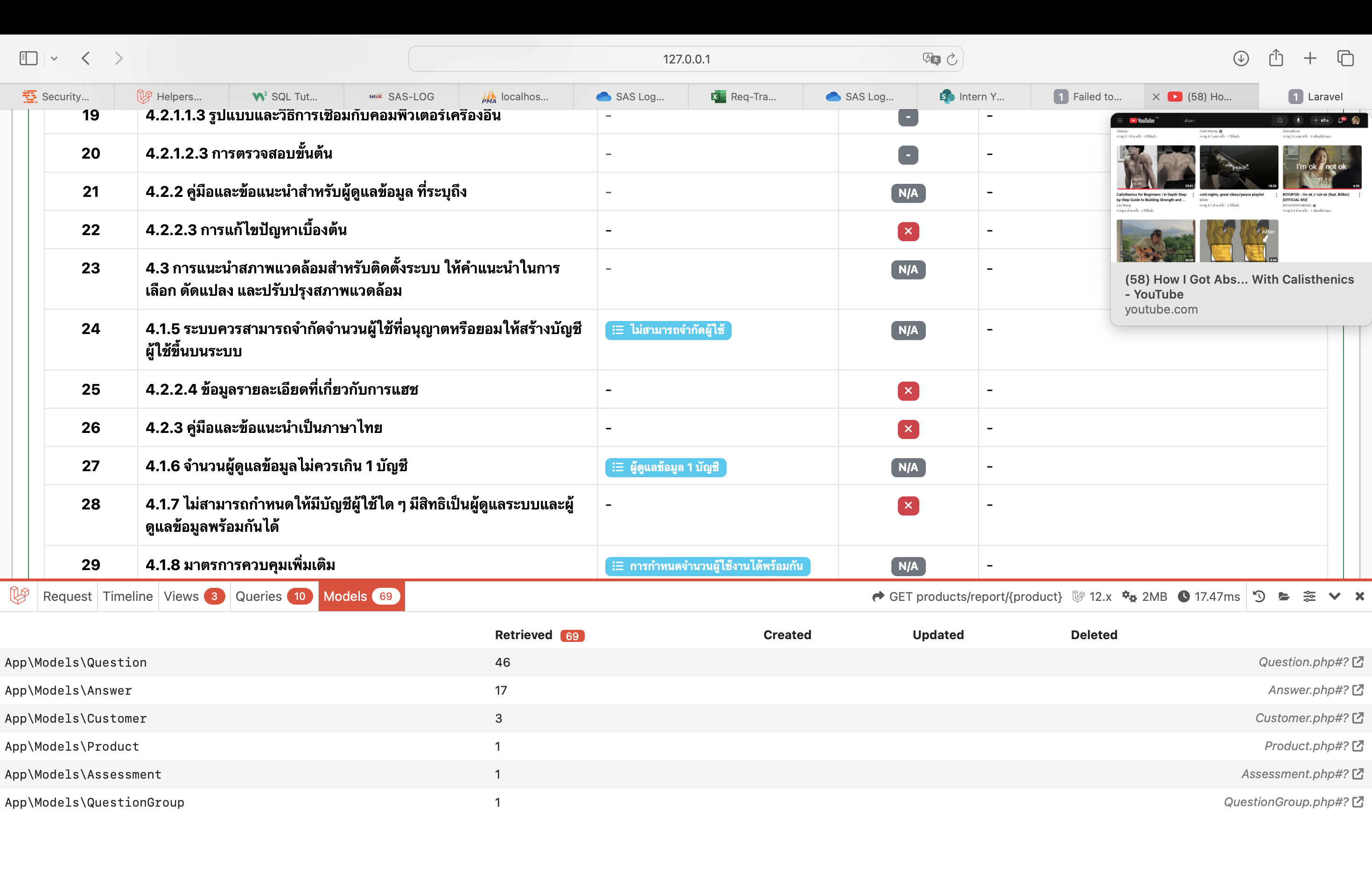
Task: Expand sidebar options dropdown chevron
Action: tap(54, 58)
